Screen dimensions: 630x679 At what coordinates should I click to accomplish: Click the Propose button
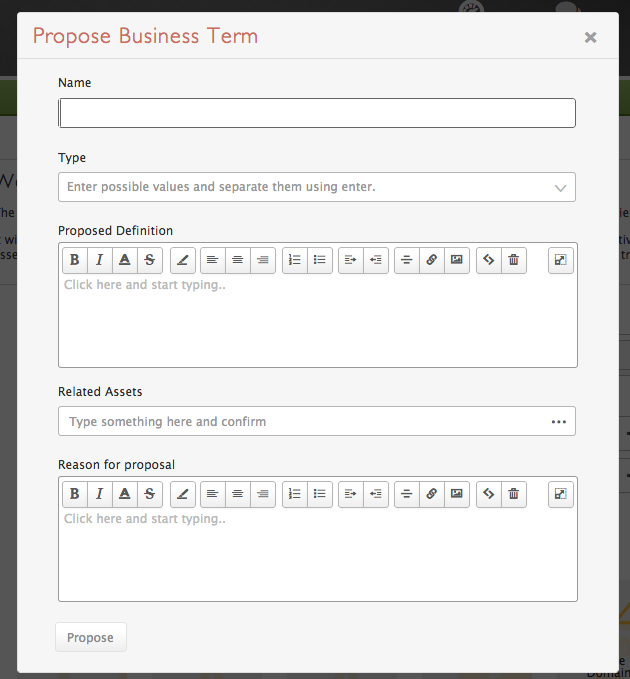pos(90,637)
